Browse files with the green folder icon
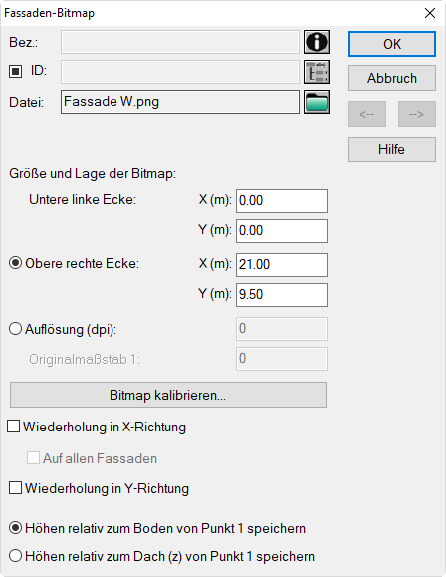 317,102
